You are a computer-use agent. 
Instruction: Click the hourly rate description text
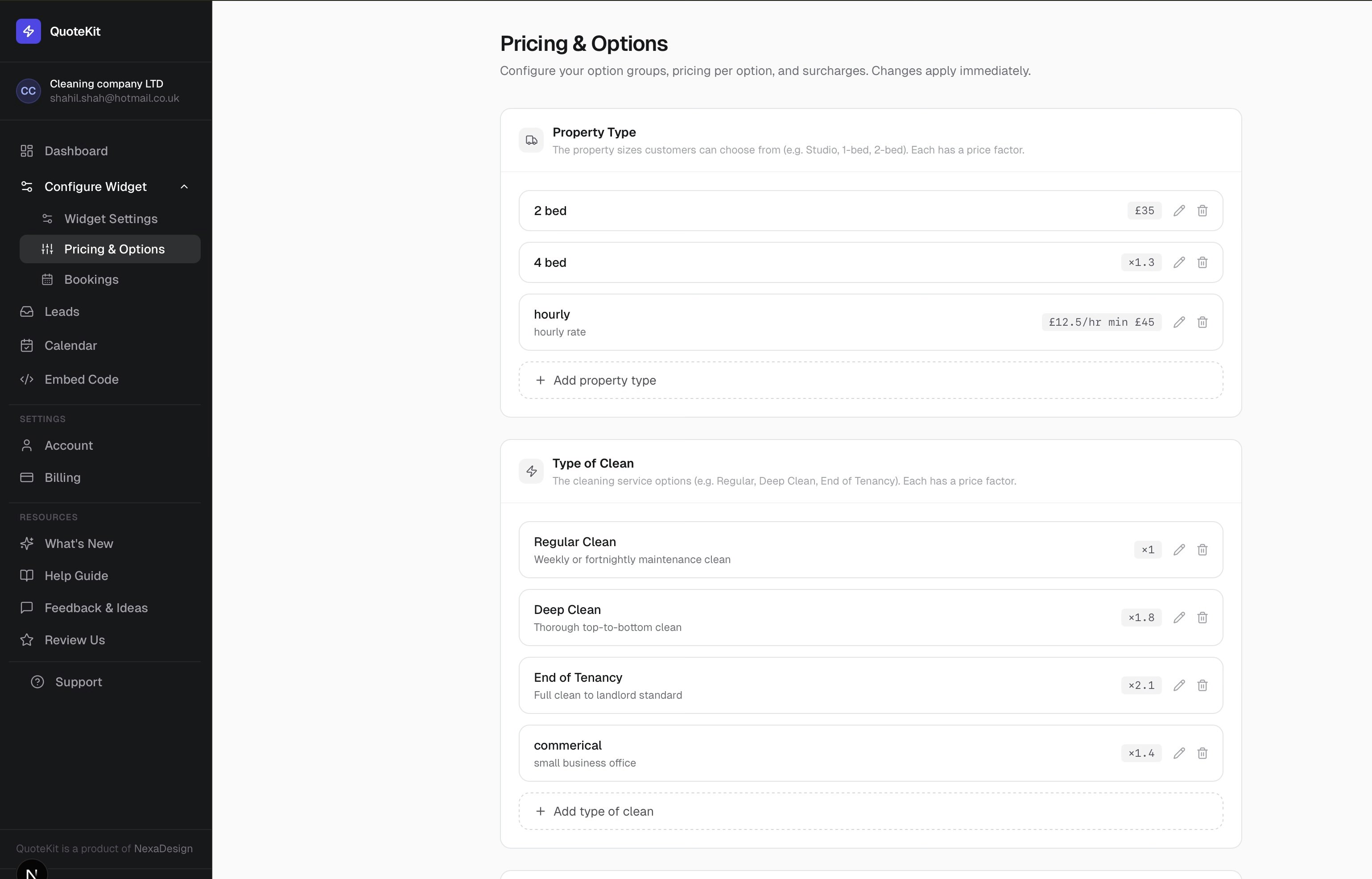(560, 332)
